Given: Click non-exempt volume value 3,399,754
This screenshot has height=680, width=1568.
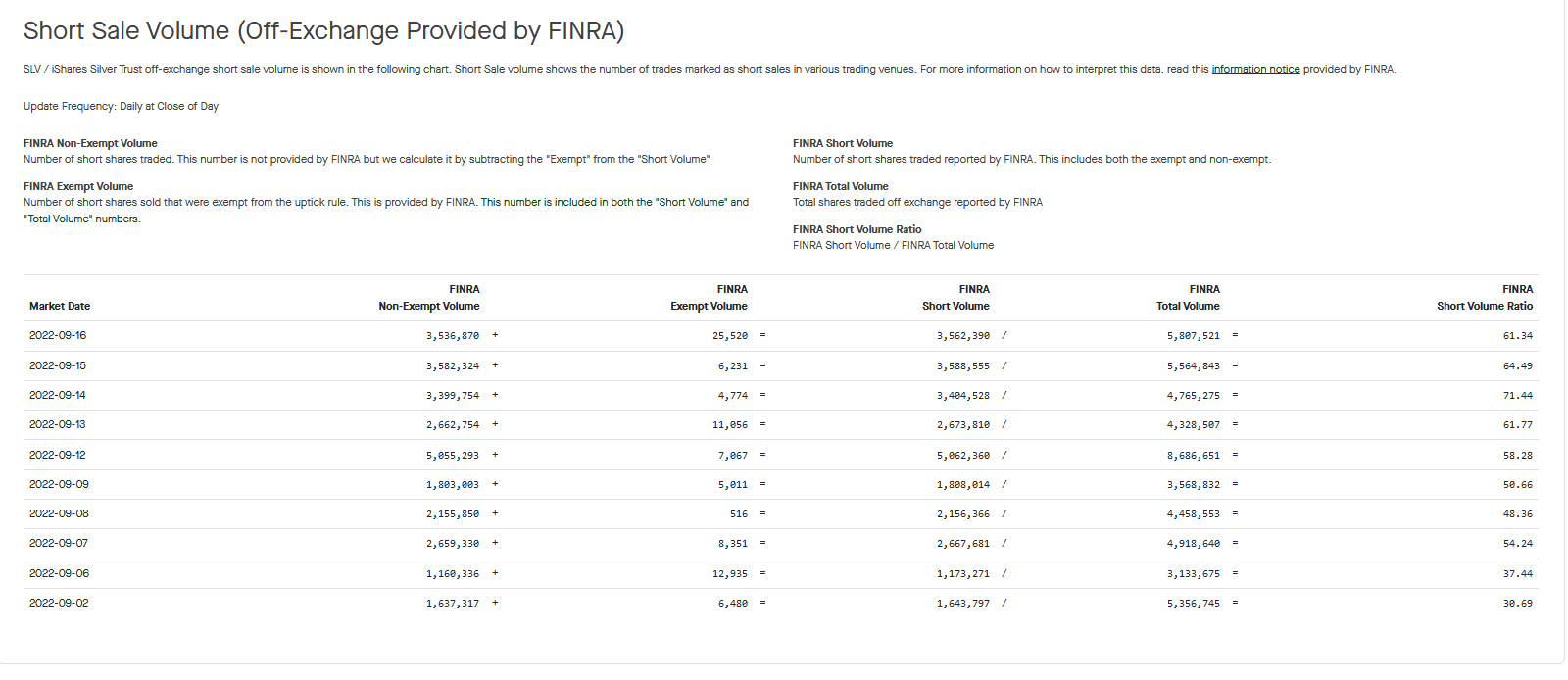Looking at the screenshot, I should 453,396.
